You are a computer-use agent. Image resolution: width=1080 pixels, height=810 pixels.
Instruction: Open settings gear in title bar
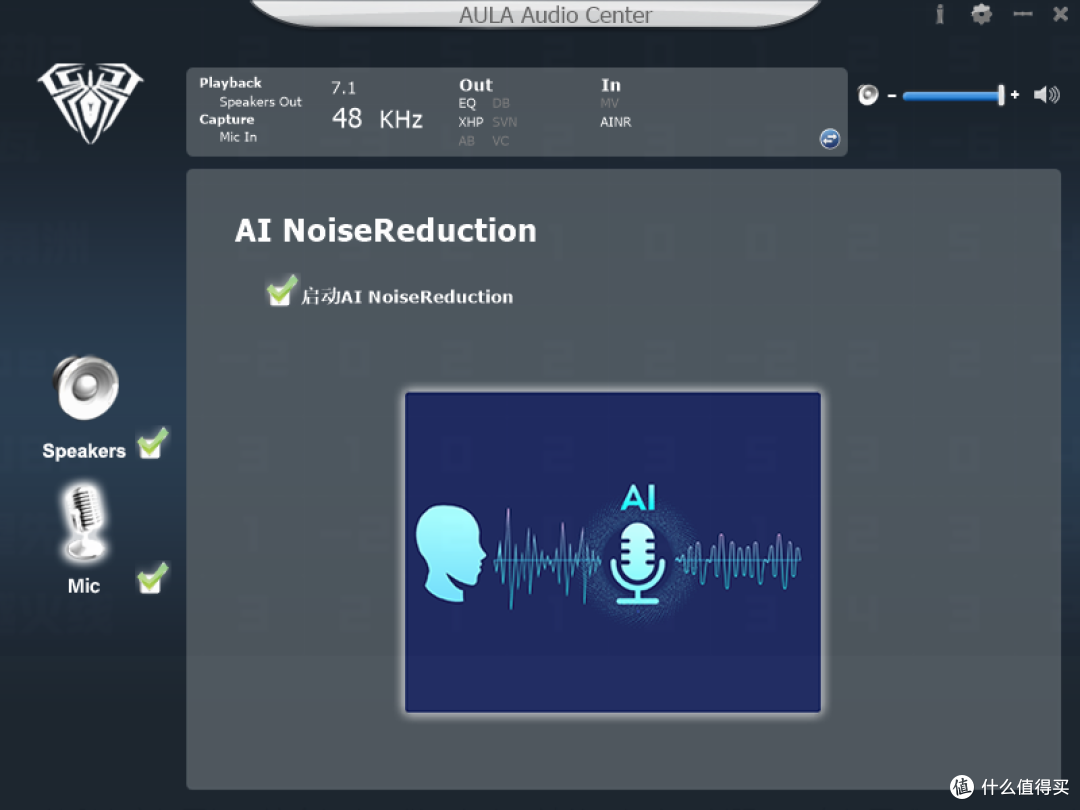(x=982, y=14)
